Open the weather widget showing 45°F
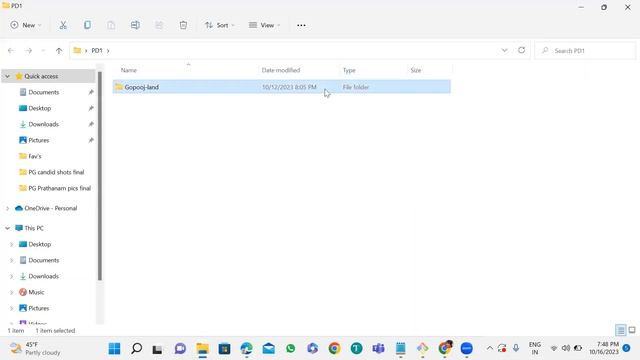 click(35, 349)
